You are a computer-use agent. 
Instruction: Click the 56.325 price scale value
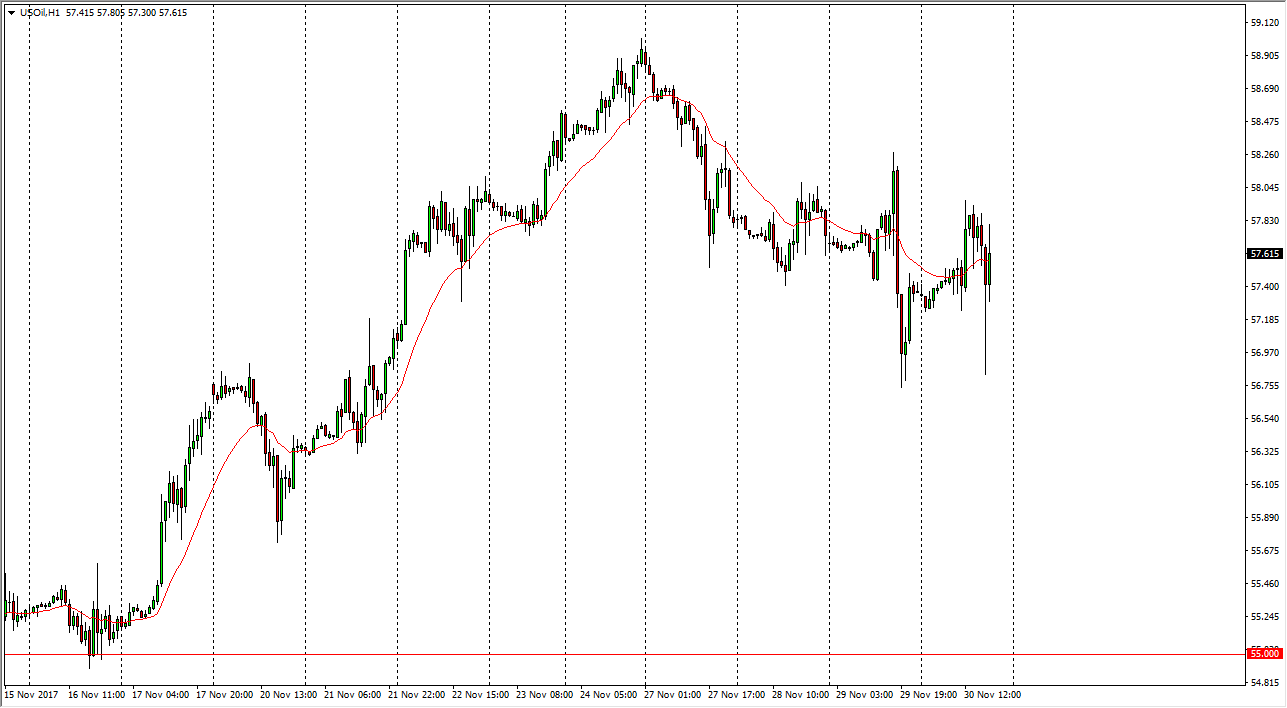click(x=1264, y=452)
